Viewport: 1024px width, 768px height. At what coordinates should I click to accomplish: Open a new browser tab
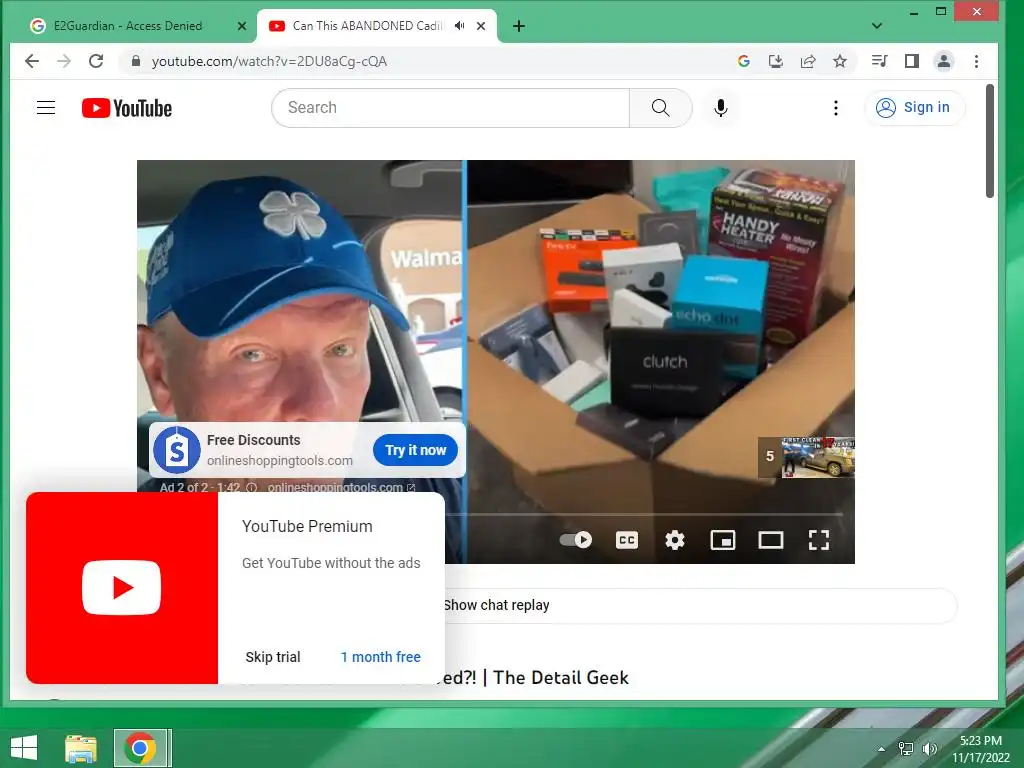[519, 26]
